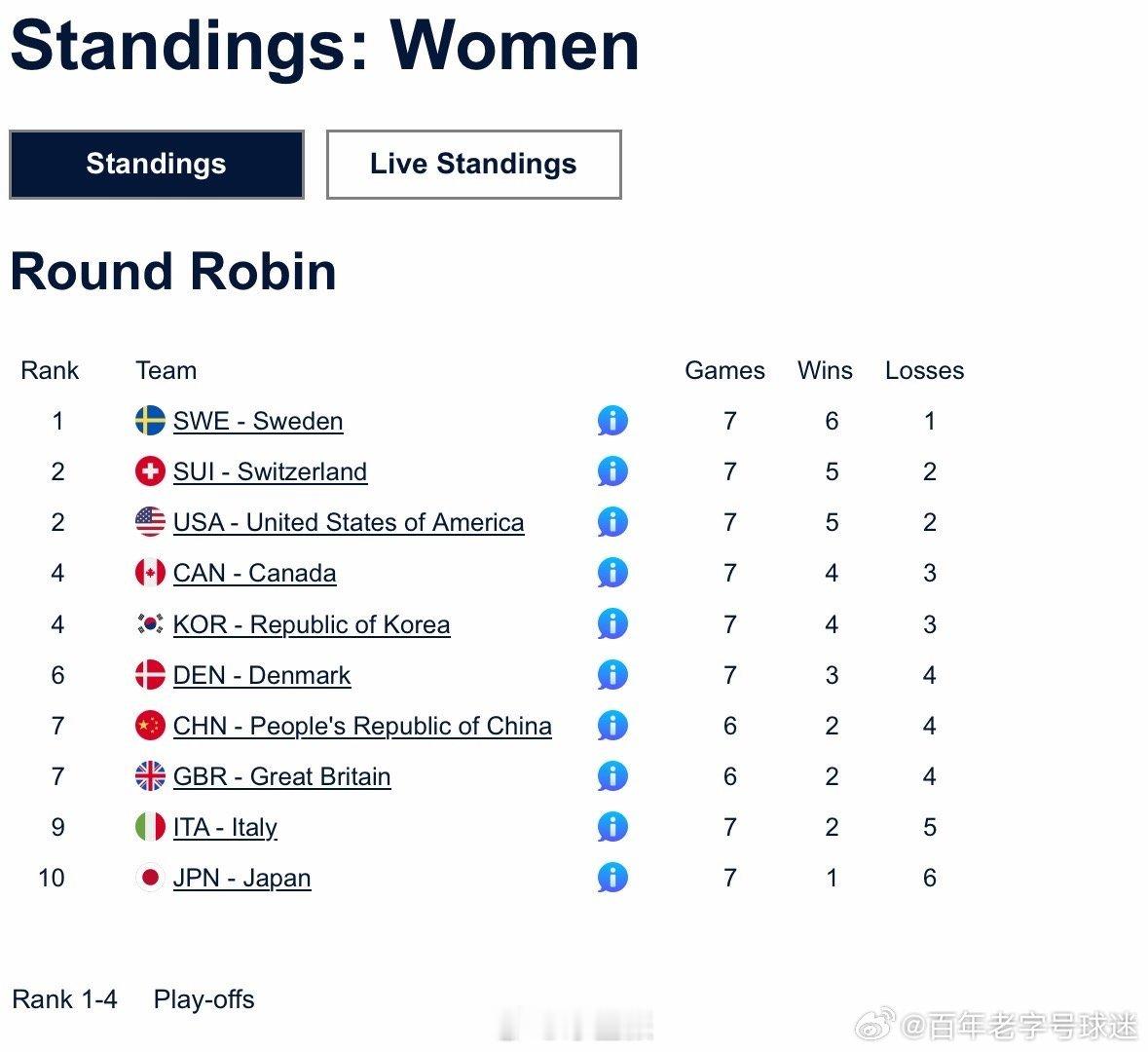Open info icon beside Switzerland

click(x=611, y=471)
